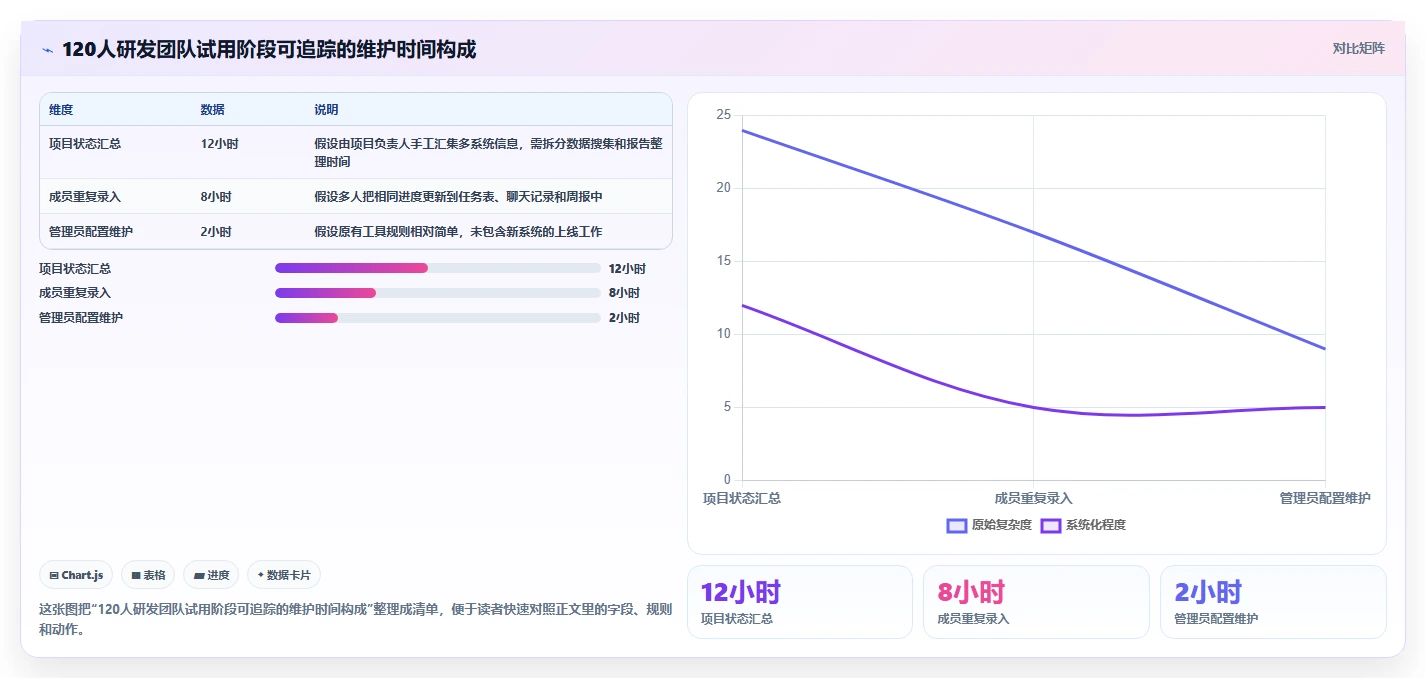This screenshot has width=1426, height=678.
Task: Click the lightning icon beside the title
Action: point(47,50)
